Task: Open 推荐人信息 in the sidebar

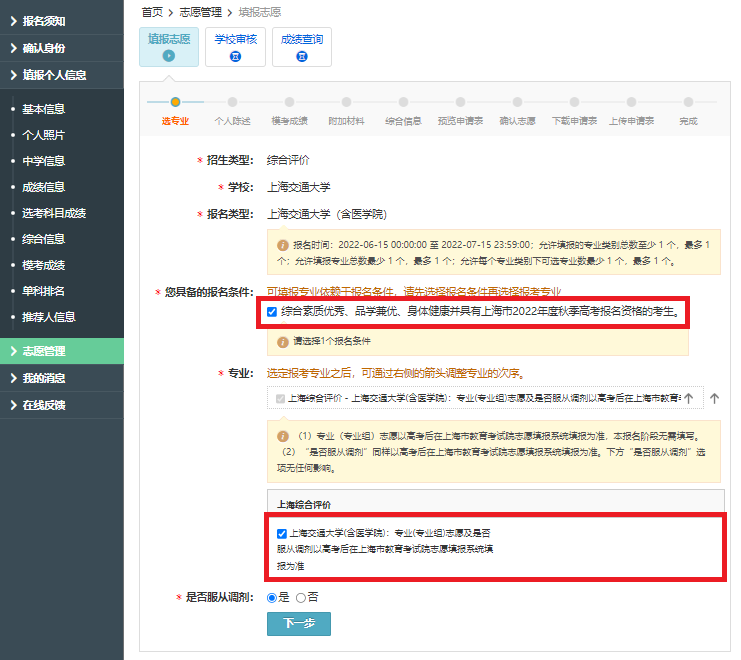Action: pyautogui.click(x=49, y=317)
